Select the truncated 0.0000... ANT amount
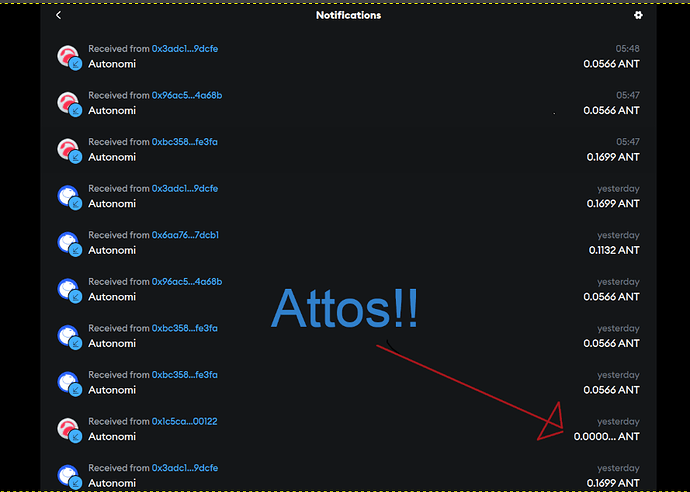Image resolution: width=690 pixels, height=492 pixels. pos(606,437)
